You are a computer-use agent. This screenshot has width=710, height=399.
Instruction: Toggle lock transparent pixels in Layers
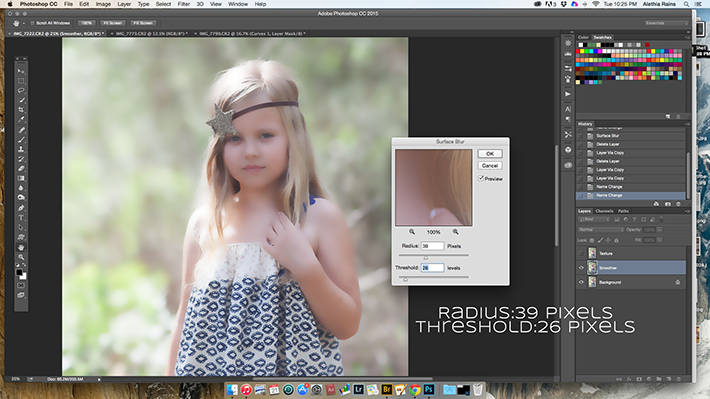tap(592, 240)
